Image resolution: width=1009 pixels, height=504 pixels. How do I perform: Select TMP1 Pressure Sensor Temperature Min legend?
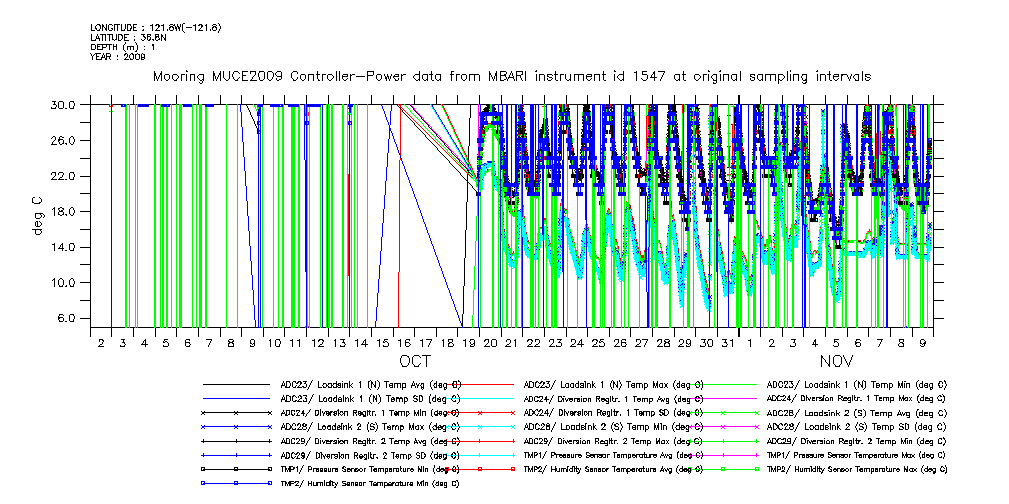pos(371,468)
